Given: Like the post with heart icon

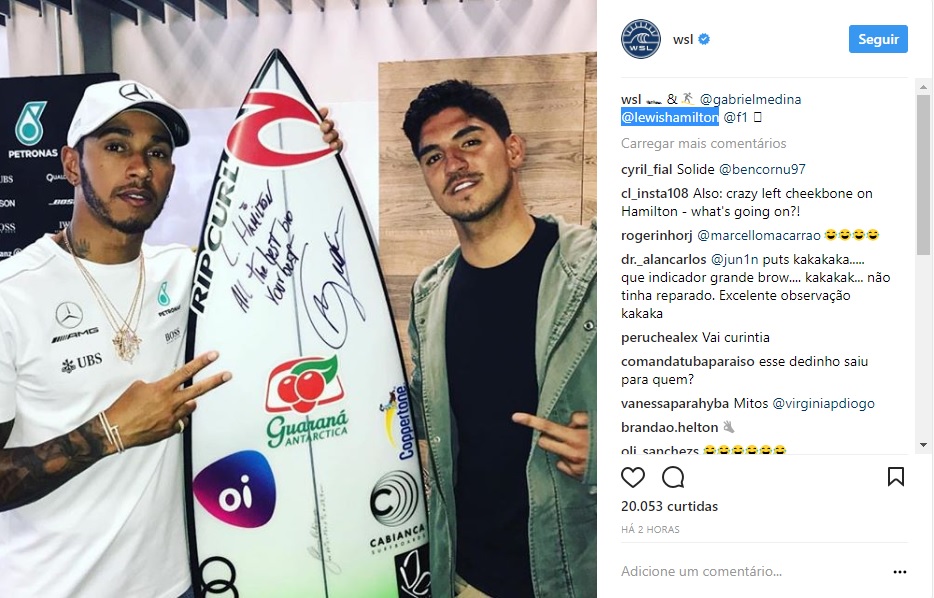Looking at the screenshot, I should pyautogui.click(x=633, y=477).
